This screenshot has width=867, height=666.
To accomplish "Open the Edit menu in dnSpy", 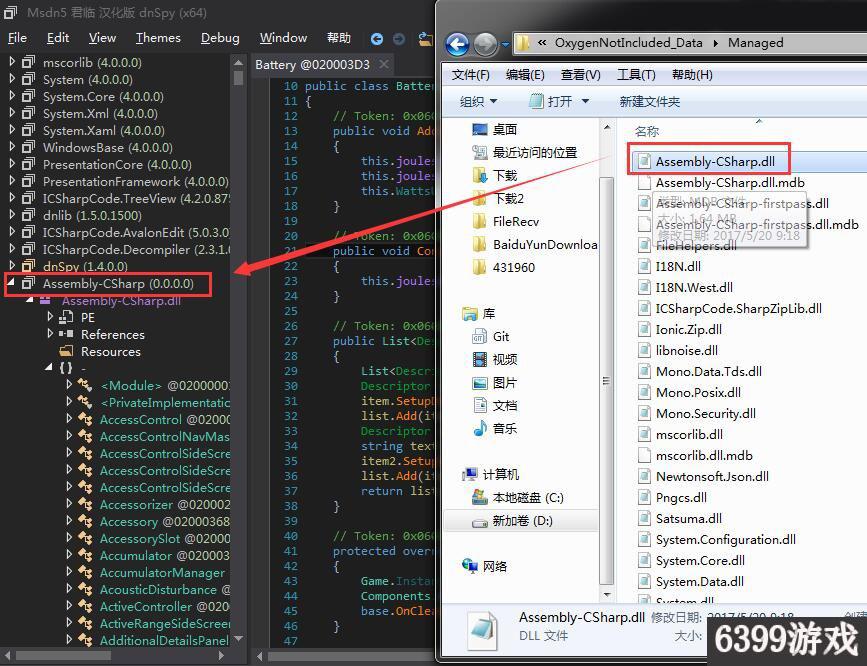I will 58,38.
